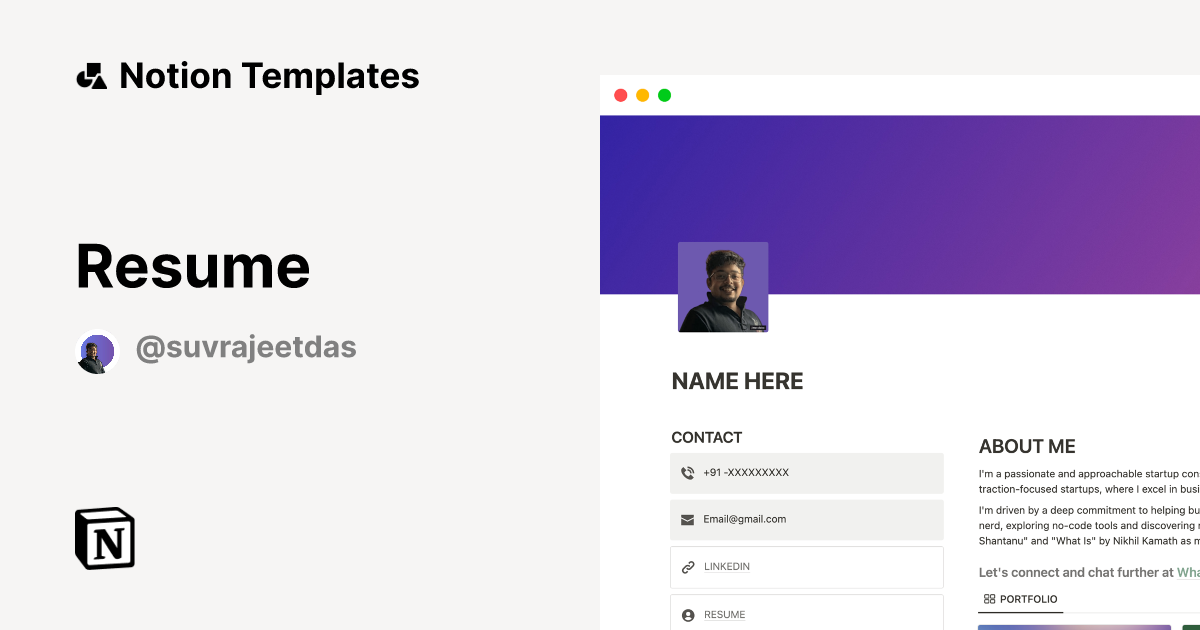The image size is (1200, 630).
Task: Click the person icon beside RESUME
Action: (x=687, y=615)
